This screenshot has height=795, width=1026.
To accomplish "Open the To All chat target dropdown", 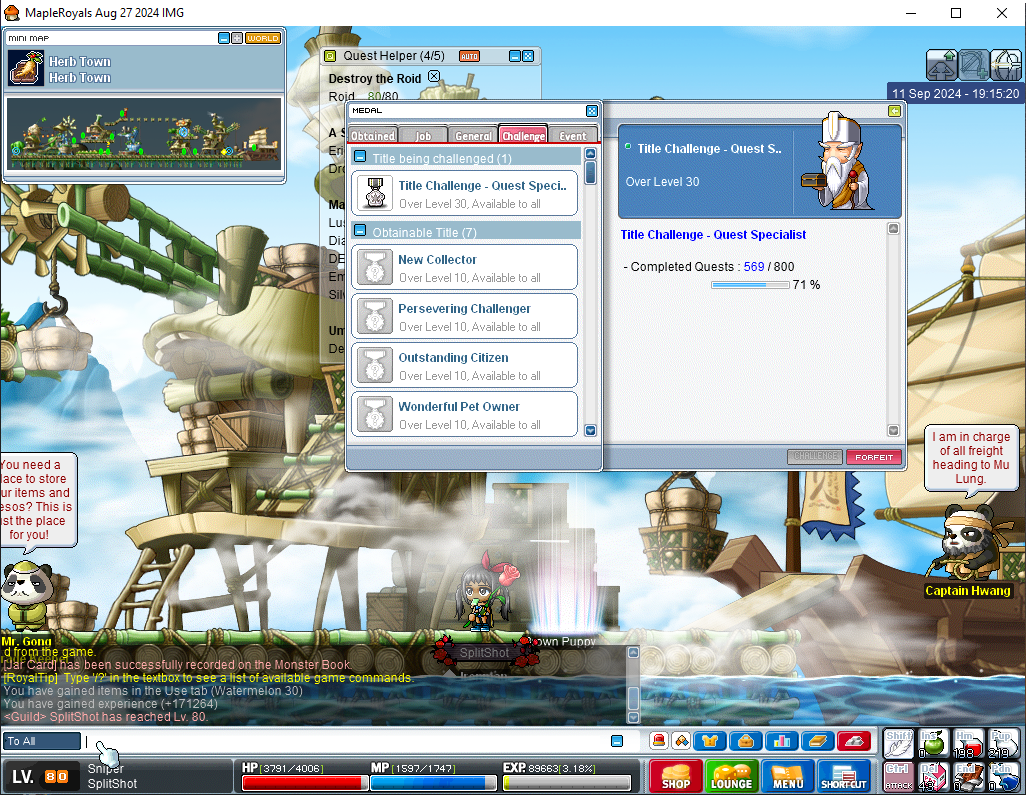I will [x=42, y=741].
